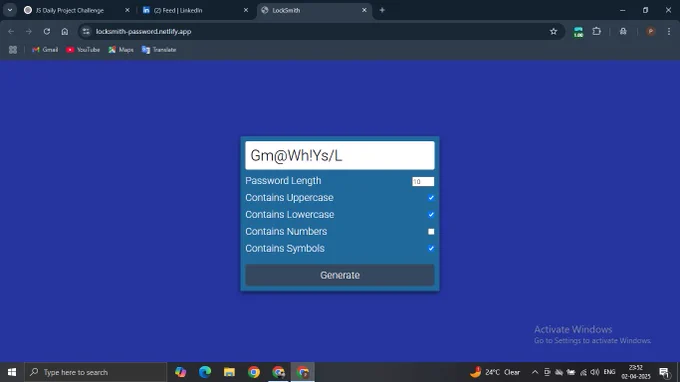Image resolution: width=680 pixels, height=382 pixels.
Task: Close the LinkedIn tab
Action: [x=246, y=10]
